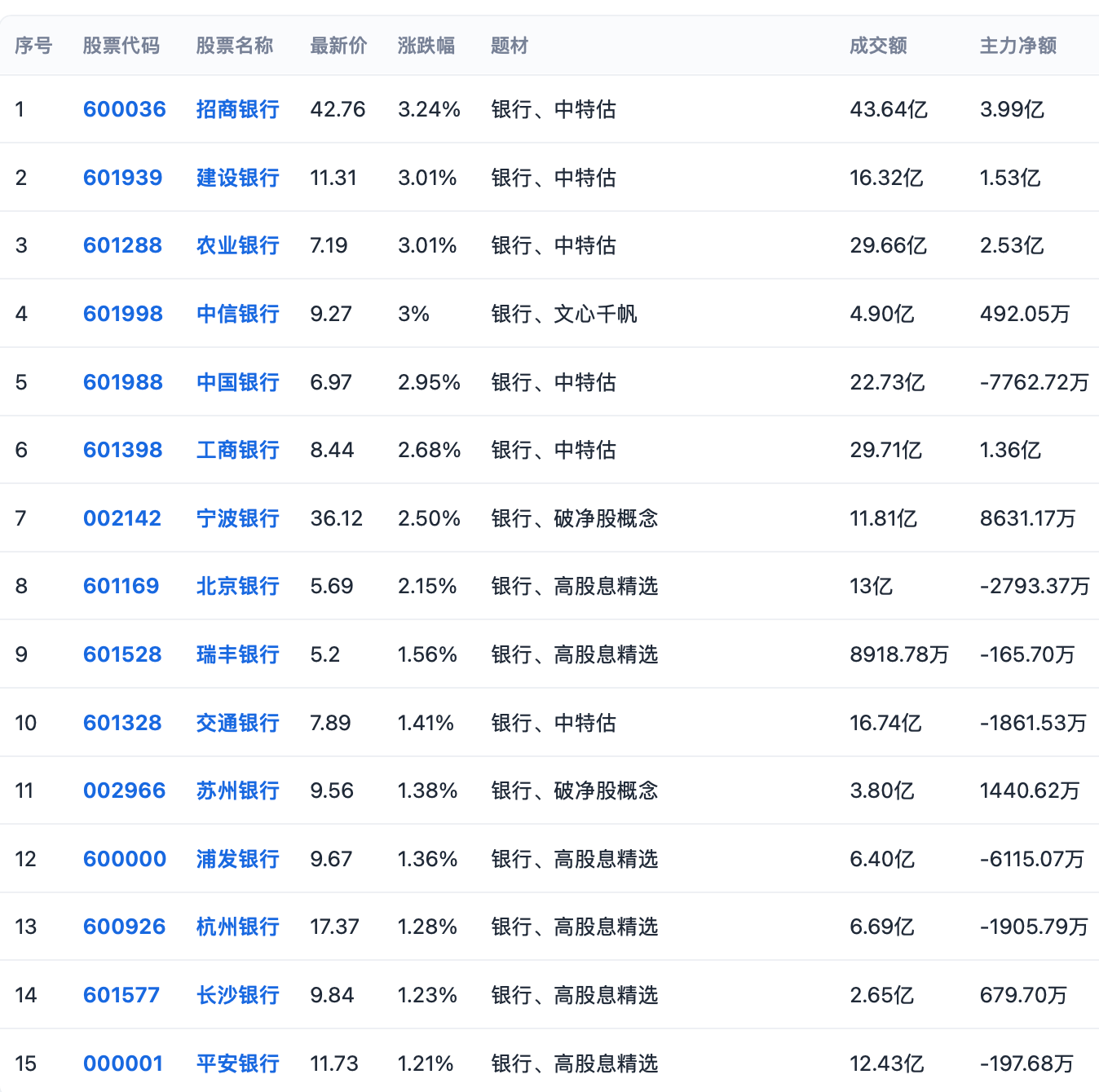Open the 建设银行 stock page link
This screenshot has height=1092, width=1099.
coord(238,178)
